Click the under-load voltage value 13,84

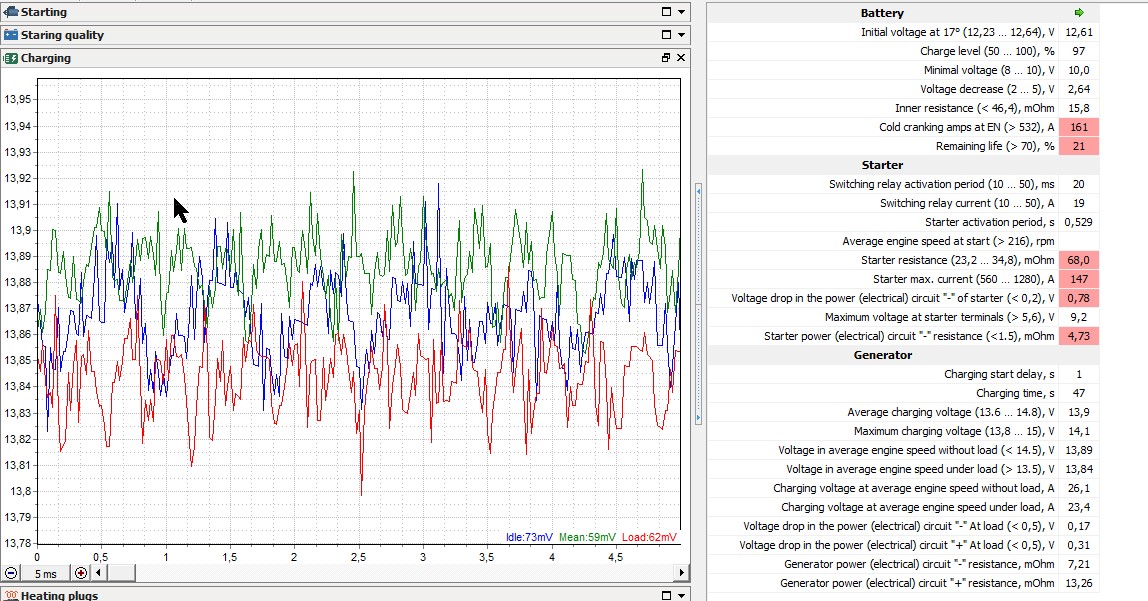point(1079,470)
